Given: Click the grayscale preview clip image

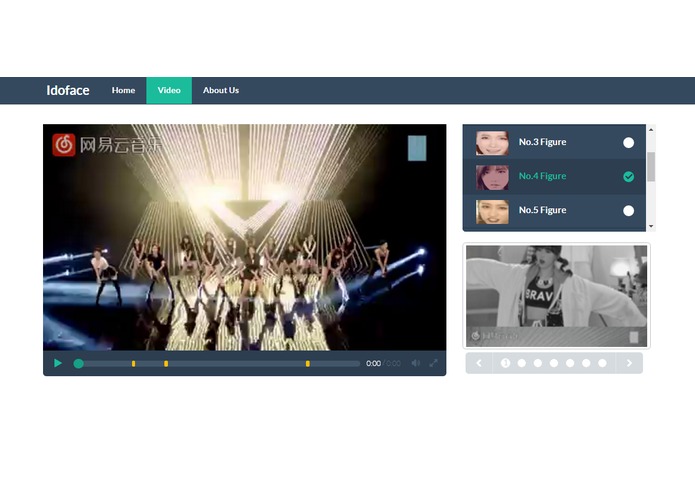Looking at the screenshot, I should (x=556, y=296).
